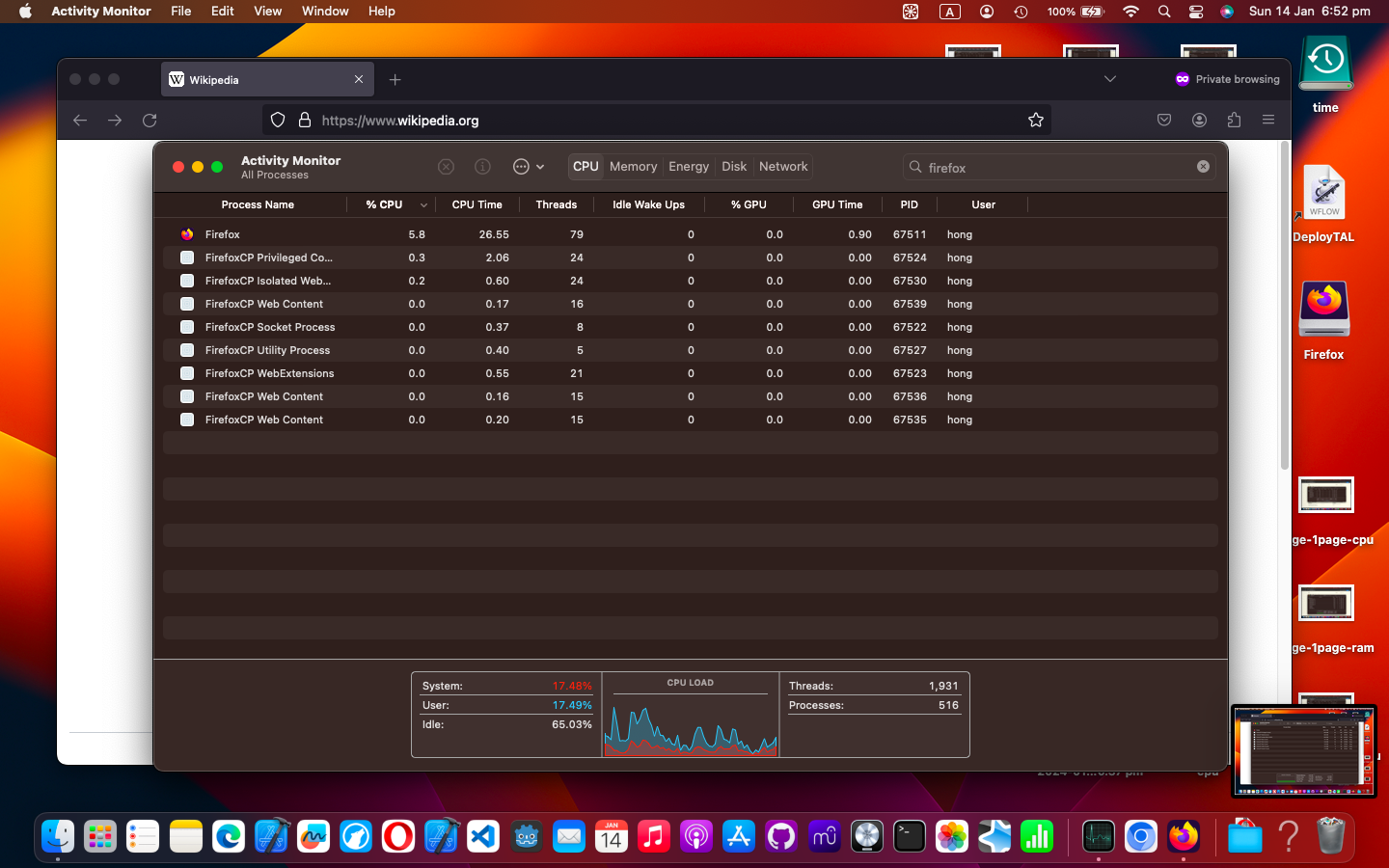Expand the toolbar chevron next to ellipsis
The width and height of the screenshot is (1389, 868).
point(540,166)
